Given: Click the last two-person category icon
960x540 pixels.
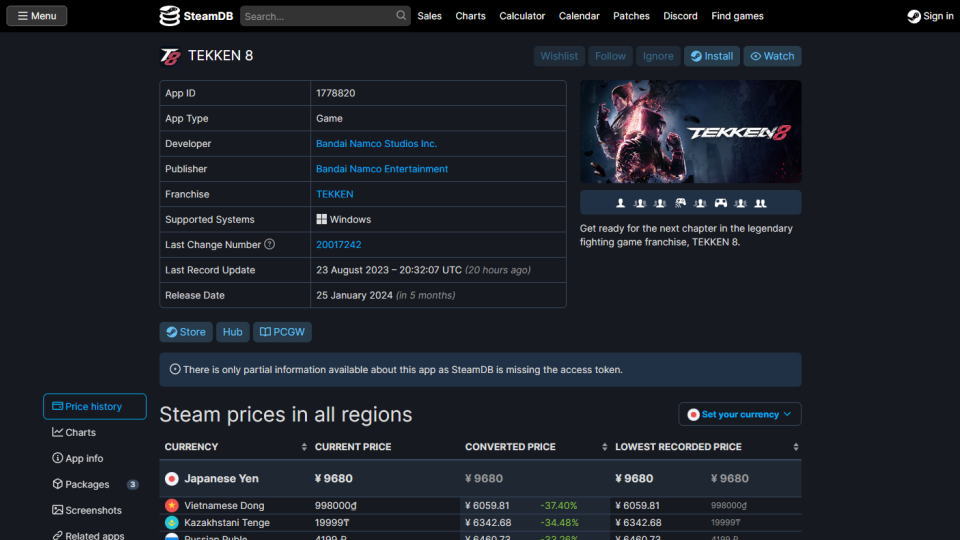Looking at the screenshot, I should click(760, 203).
